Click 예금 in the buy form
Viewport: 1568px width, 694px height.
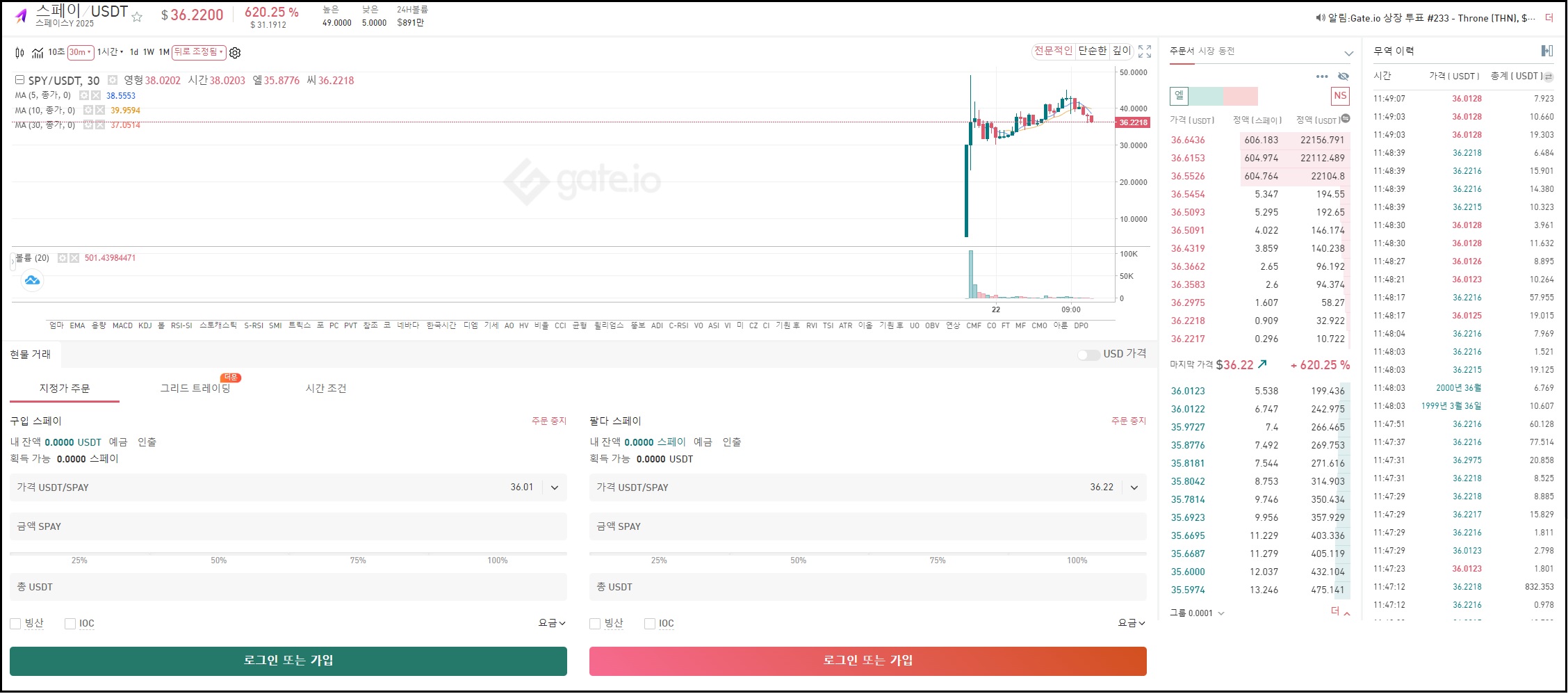118,442
